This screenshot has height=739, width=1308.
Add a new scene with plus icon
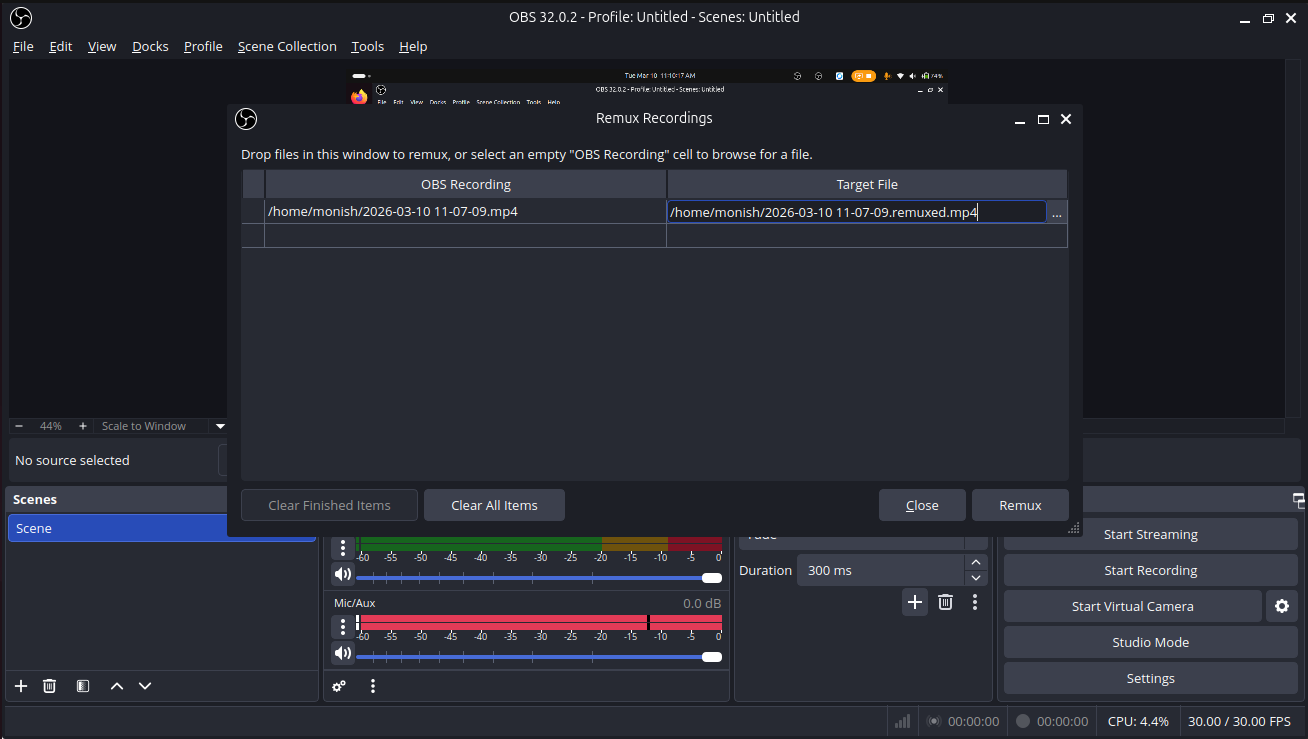[21, 686]
